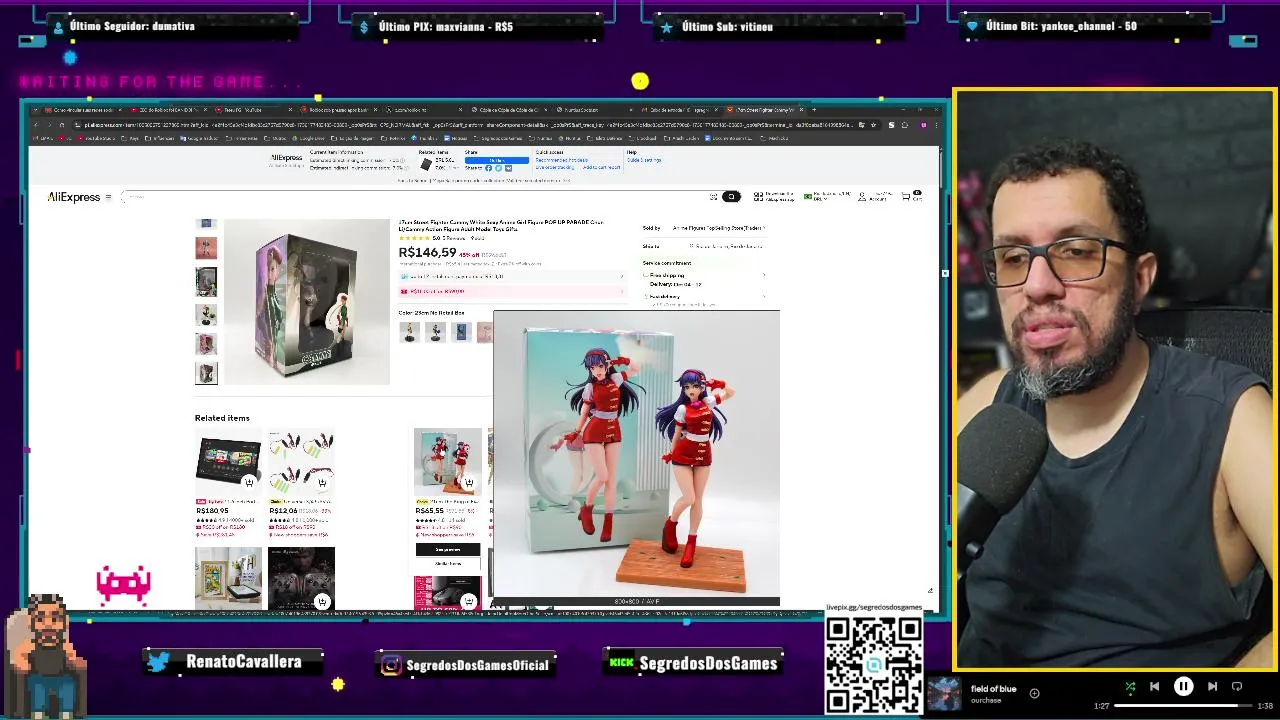The image size is (1280, 720).
Task: Open the related framed picture item thumbnail
Action: [228, 578]
